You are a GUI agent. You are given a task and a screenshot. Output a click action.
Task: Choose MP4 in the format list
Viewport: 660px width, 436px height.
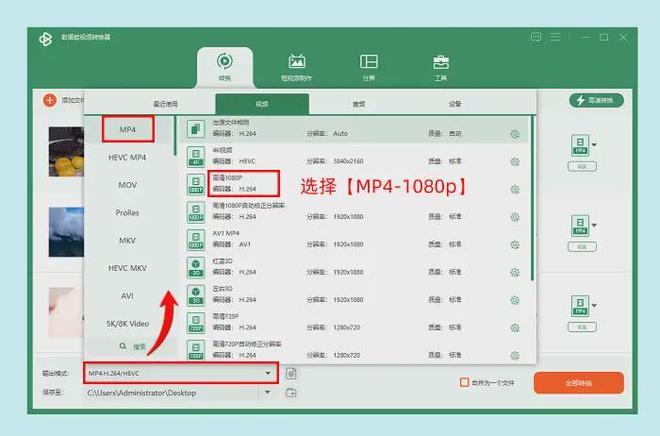pyautogui.click(x=128, y=129)
